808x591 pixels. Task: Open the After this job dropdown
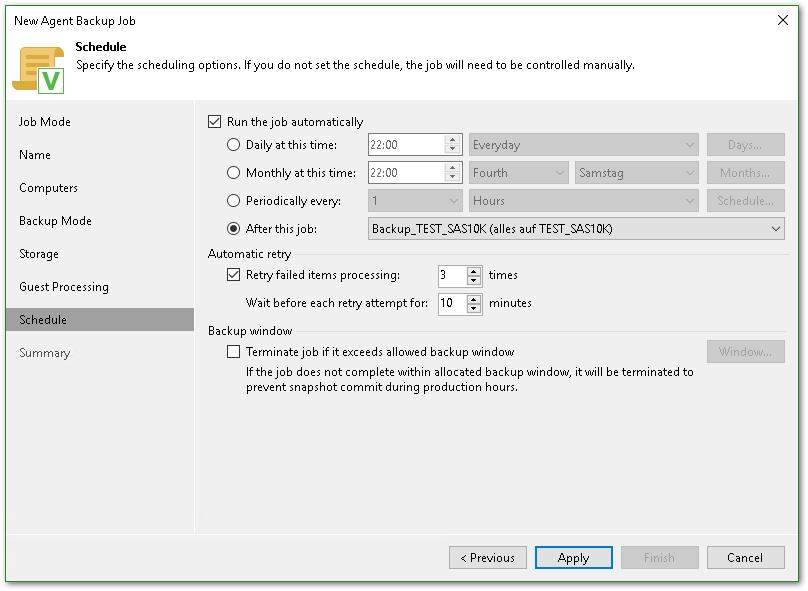coord(777,229)
